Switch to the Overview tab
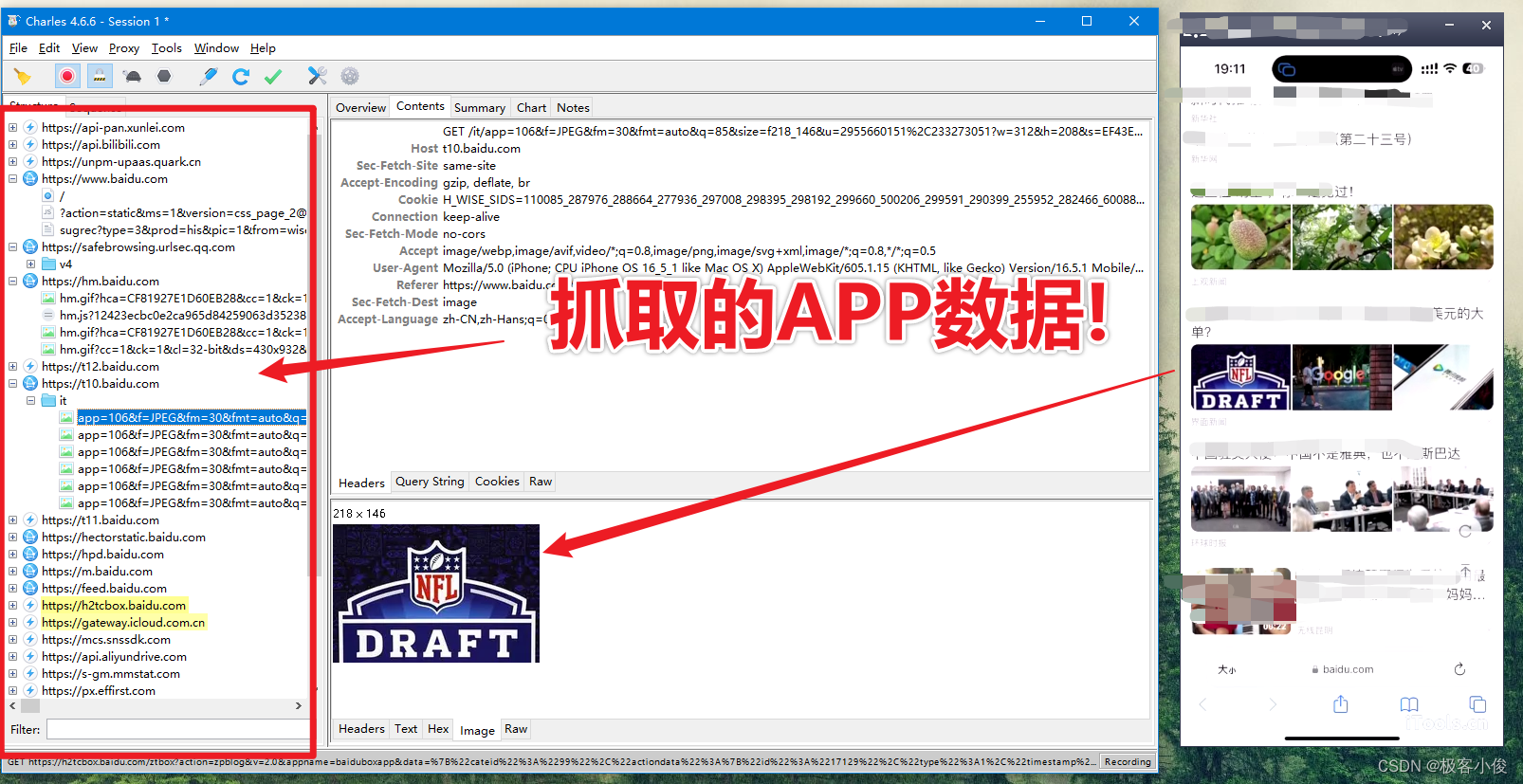Screen dimensions: 1523x784 (360, 107)
